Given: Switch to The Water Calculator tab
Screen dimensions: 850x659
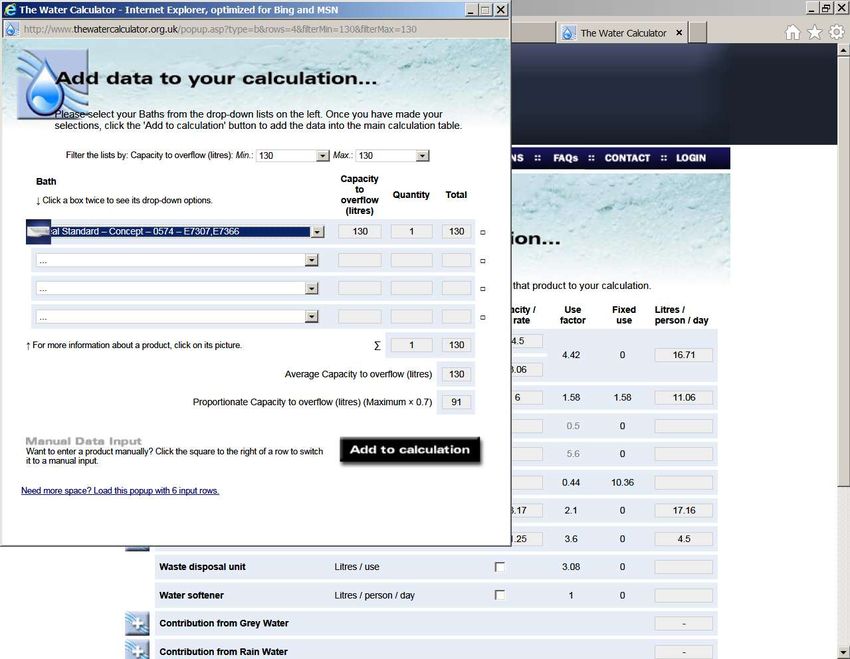Looking at the screenshot, I should (x=623, y=33).
